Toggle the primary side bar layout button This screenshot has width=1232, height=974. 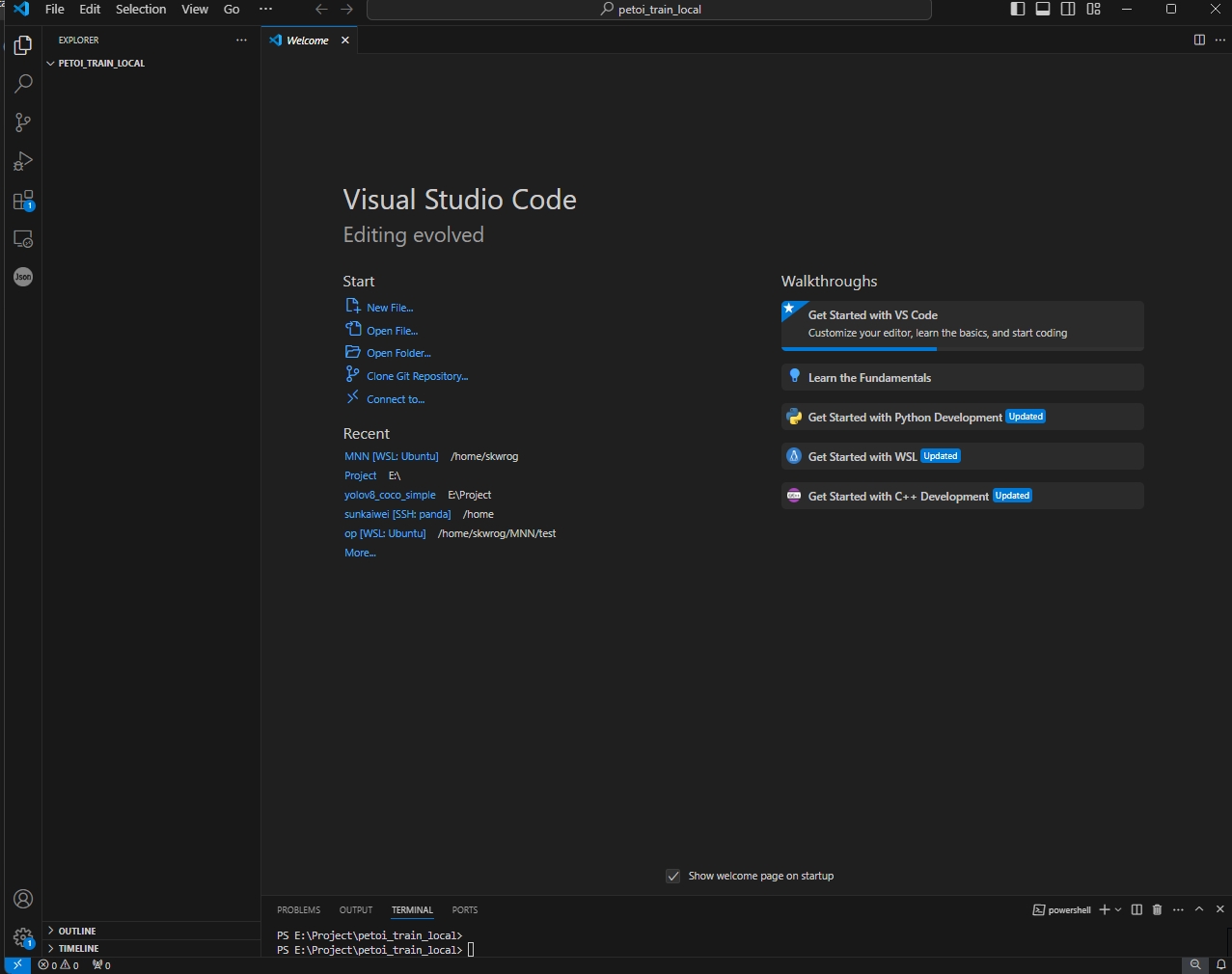pyautogui.click(x=1018, y=9)
